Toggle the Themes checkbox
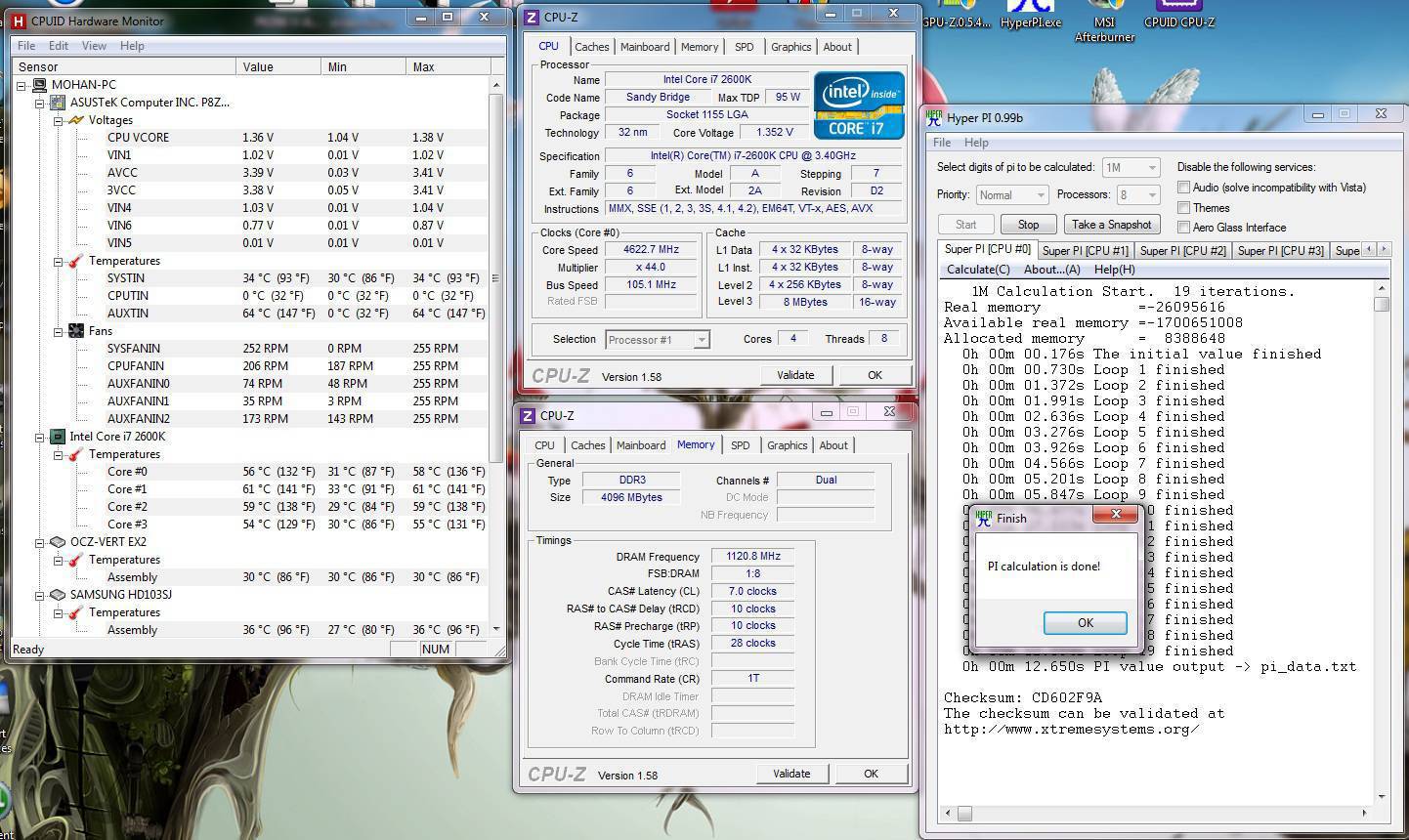Image resolution: width=1409 pixels, height=840 pixels. (1183, 207)
